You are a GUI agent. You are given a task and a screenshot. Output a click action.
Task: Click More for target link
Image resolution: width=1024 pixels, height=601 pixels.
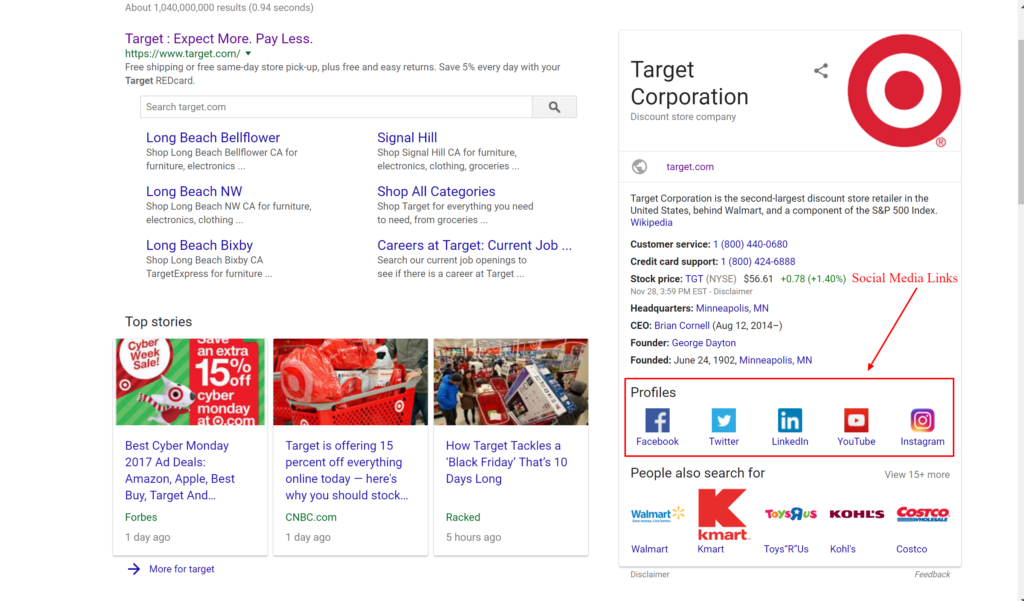182,569
